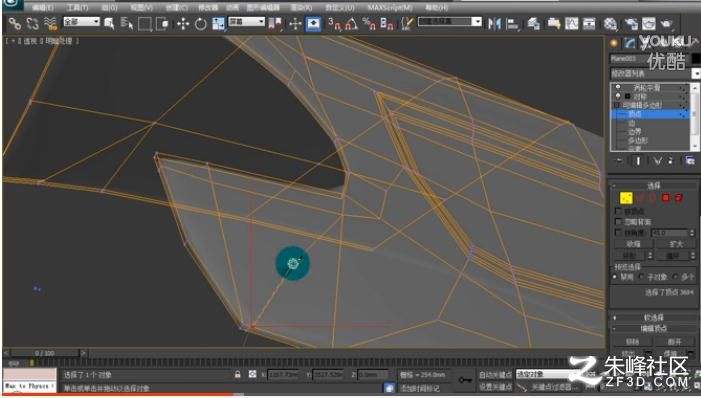This screenshot has width=701, height=398.
Task: Collapse the 可编辑多边形 stack entry
Action: click(617, 105)
